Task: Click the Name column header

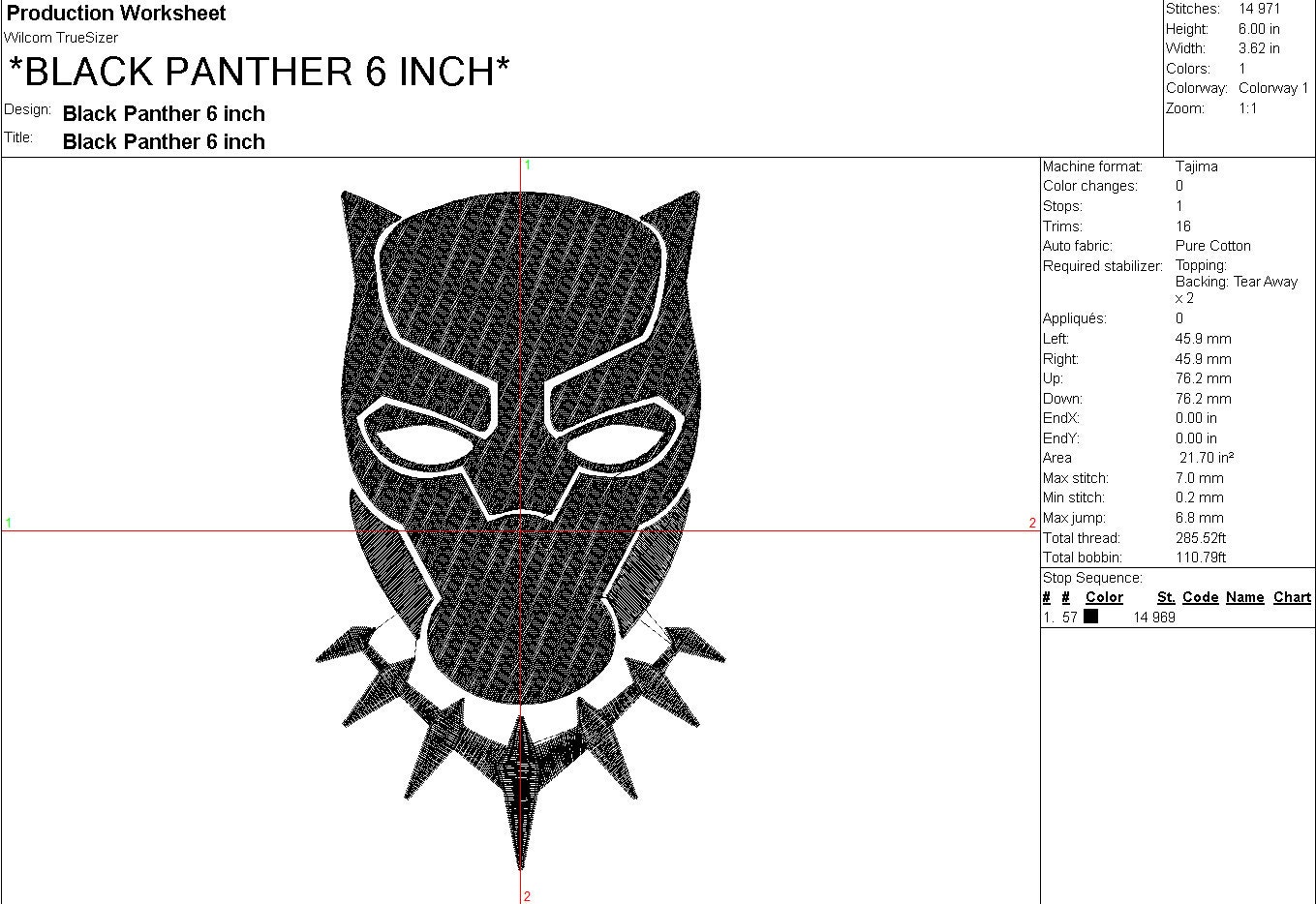Action: [1245, 597]
